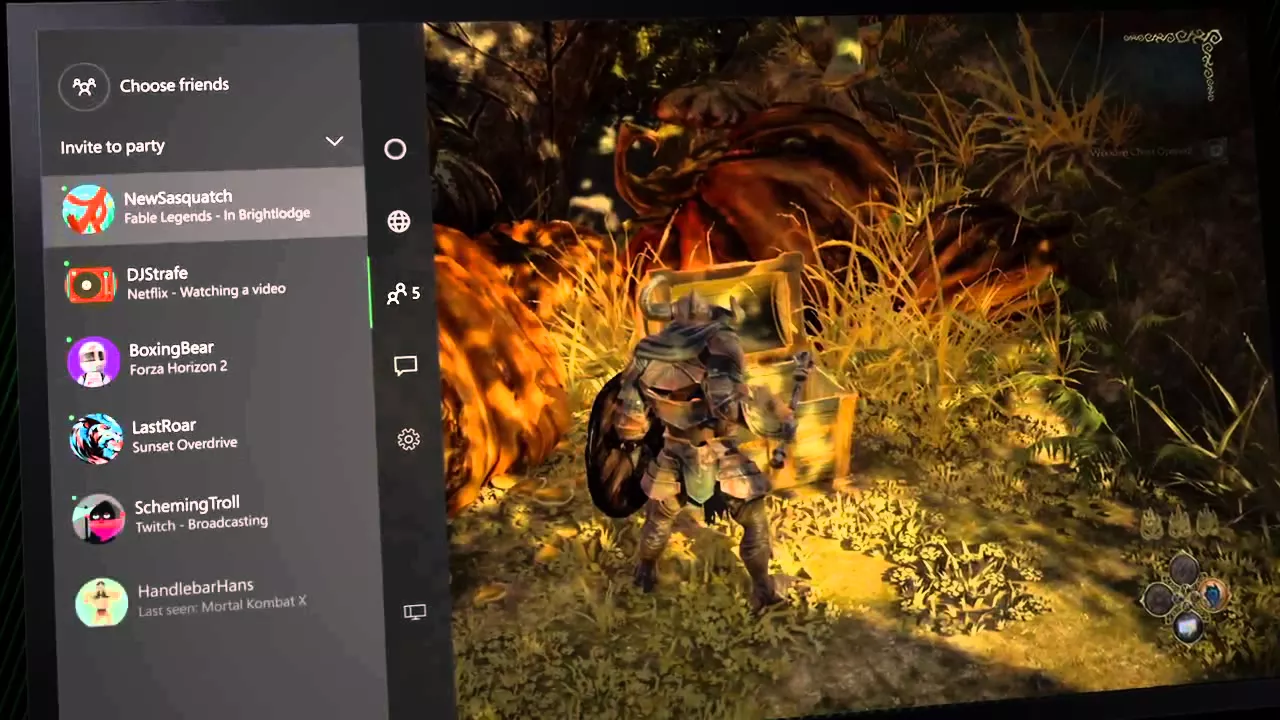Viewport: 1280px width, 720px height.
Task: Click LastRoar's lion avatar
Action: (96, 438)
